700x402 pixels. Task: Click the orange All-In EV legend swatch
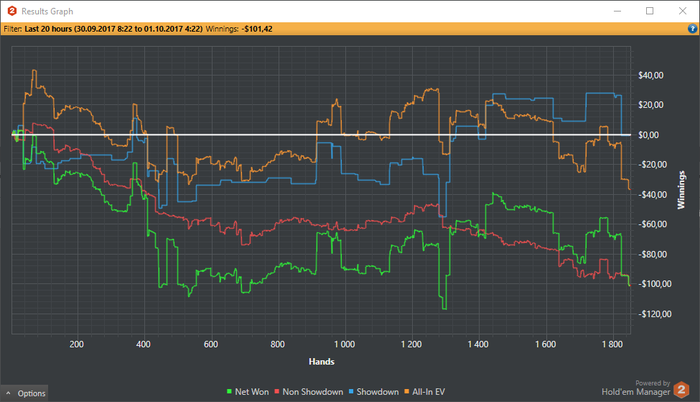(406, 392)
